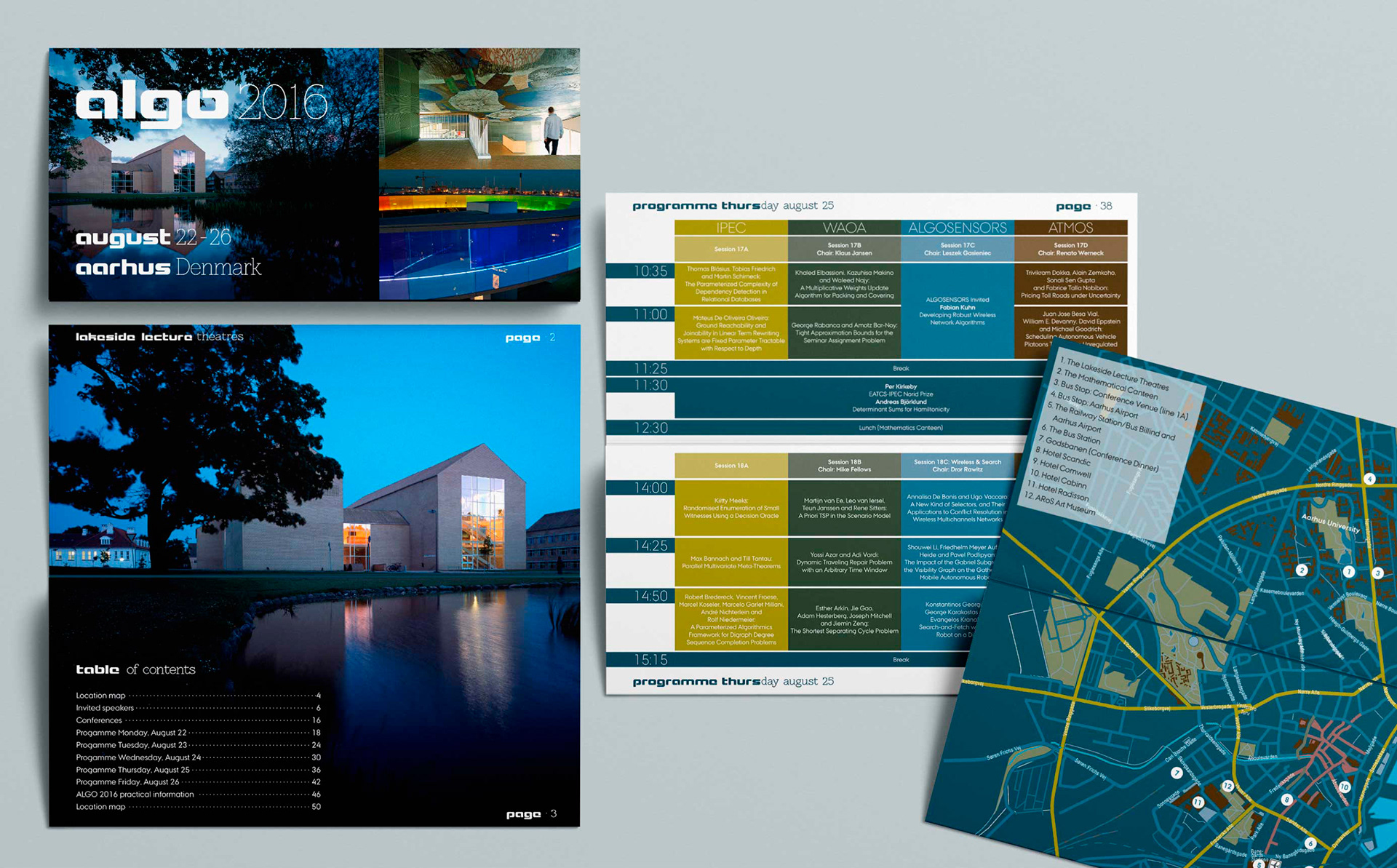Click the 'Session 18C: Wireless & Search' cell

click(958, 466)
